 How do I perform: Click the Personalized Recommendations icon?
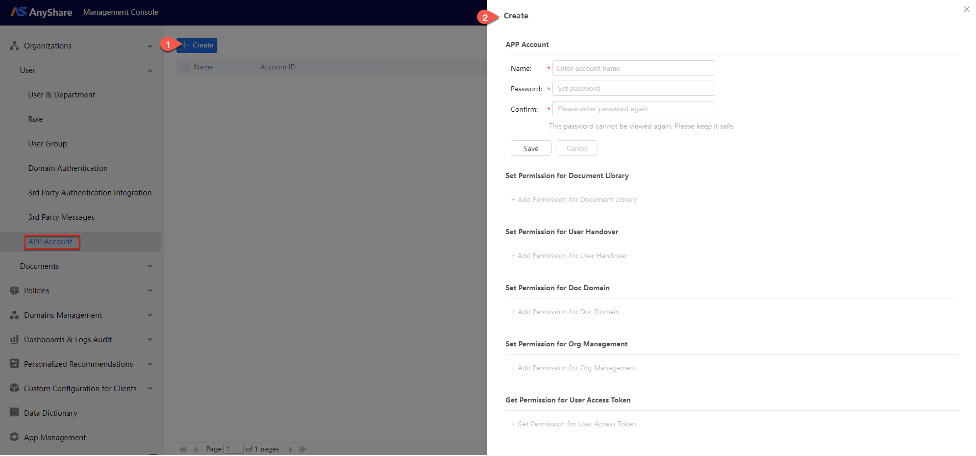(14, 364)
